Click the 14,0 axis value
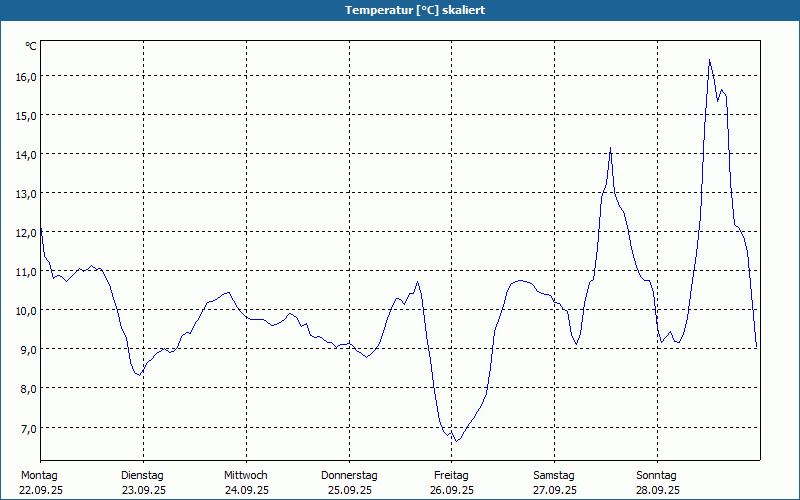Viewport: 800px width, 500px height. point(26,155)
